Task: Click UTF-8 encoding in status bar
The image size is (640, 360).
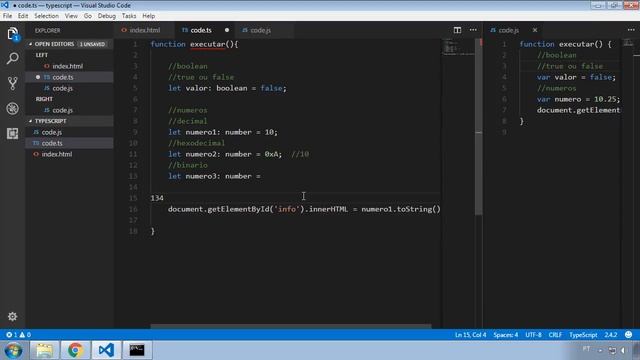Action: [533, 335]
